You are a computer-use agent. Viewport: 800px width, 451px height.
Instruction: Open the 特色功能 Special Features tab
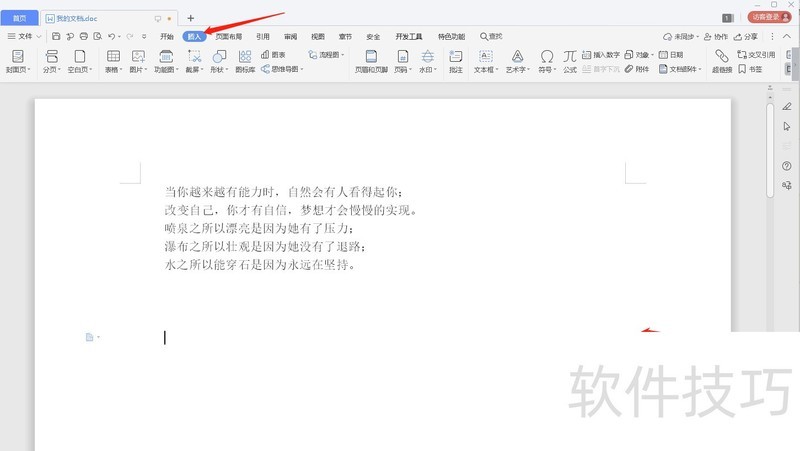pos(452,36)
